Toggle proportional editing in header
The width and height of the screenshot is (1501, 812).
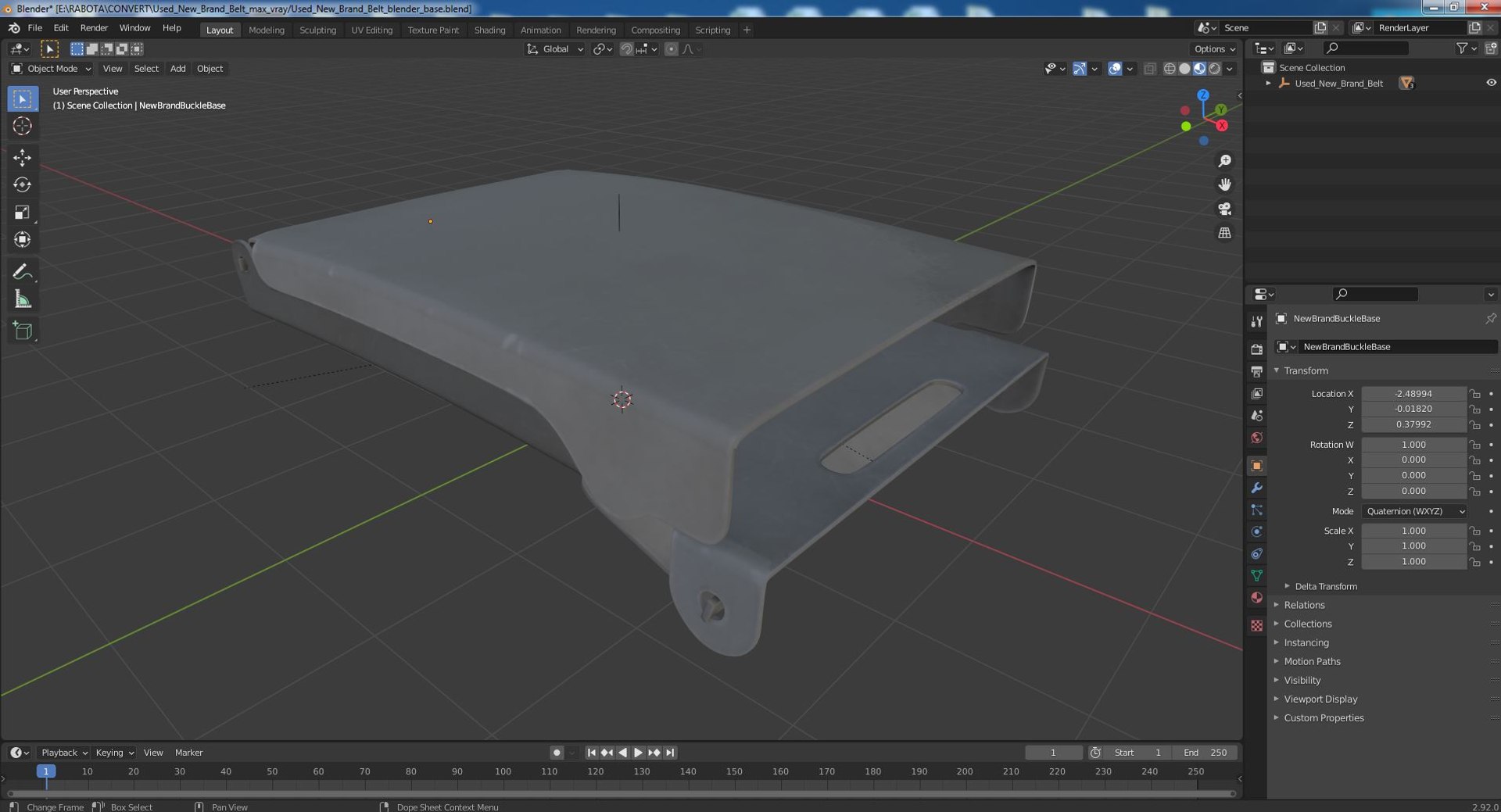pos(671,48)
